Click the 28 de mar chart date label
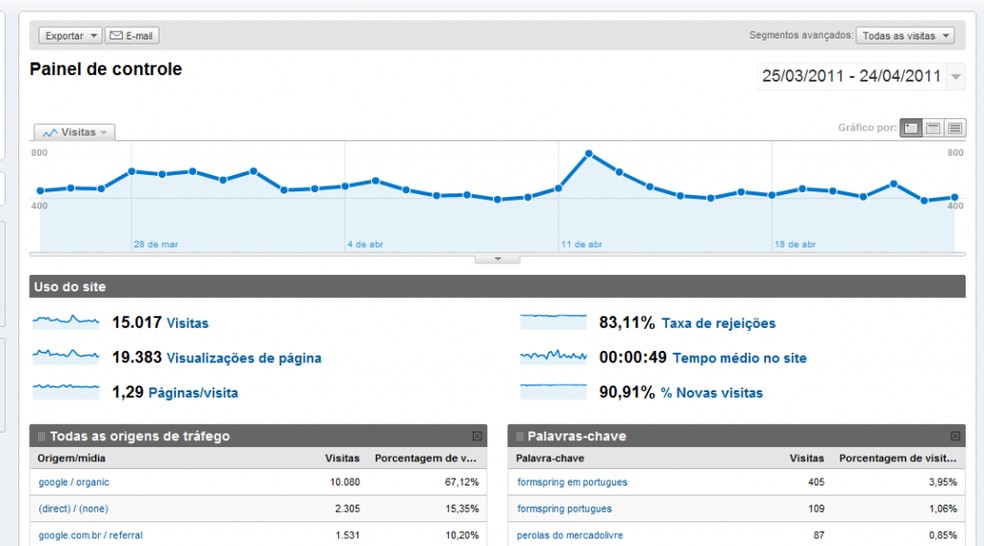984x546 pixels. tap(156, 244)
